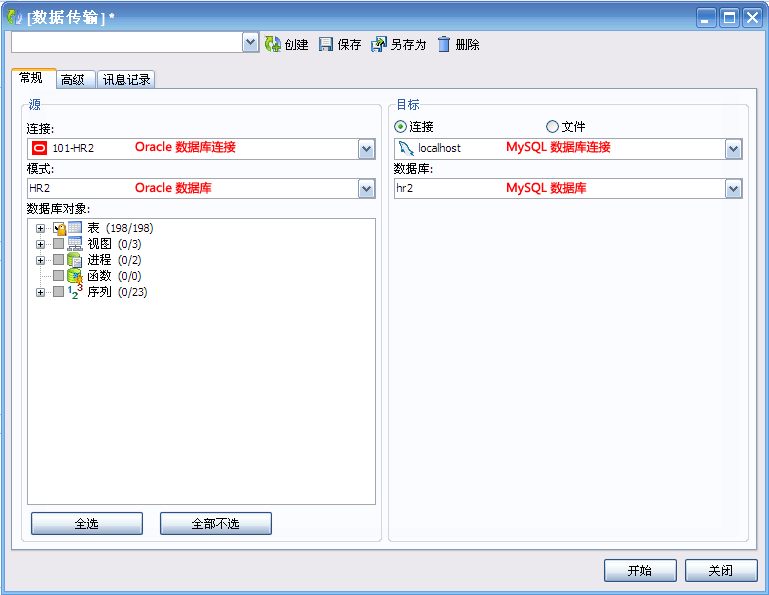Expand the 视图 tree node
Image resolution: width=769 pixels, height=595 pixels.
[x=40, y=244]
